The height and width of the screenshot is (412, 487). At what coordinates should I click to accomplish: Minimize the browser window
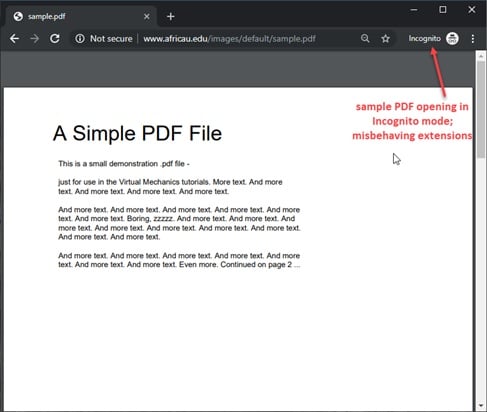coord(414,10)
